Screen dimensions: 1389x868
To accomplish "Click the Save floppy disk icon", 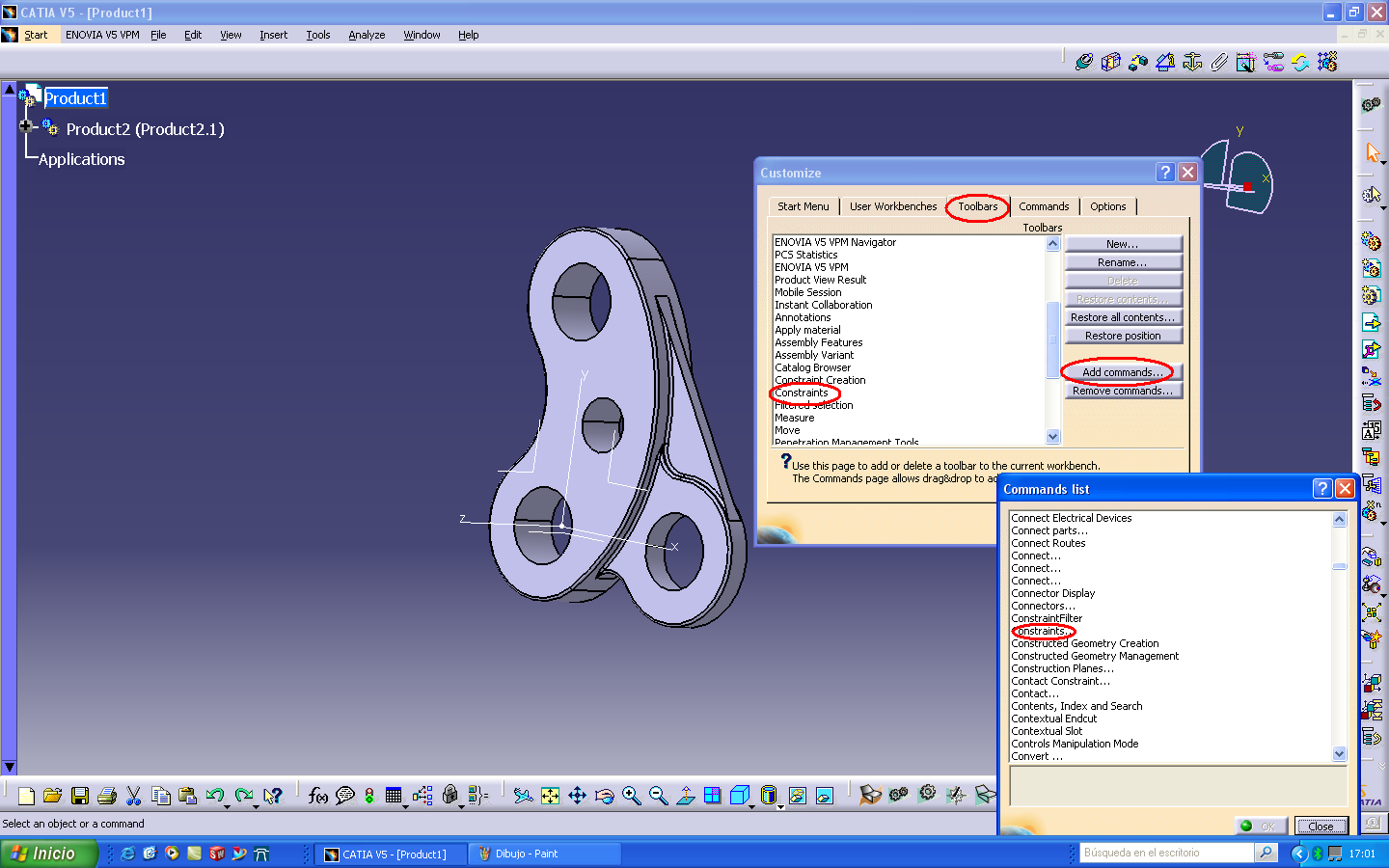I will 80,796.
